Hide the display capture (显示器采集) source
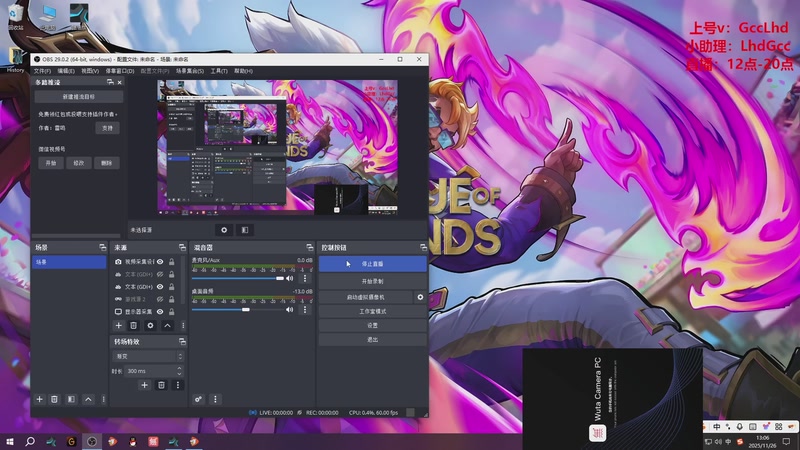Viewport: 800px width, 450px height. coord(160,311)
